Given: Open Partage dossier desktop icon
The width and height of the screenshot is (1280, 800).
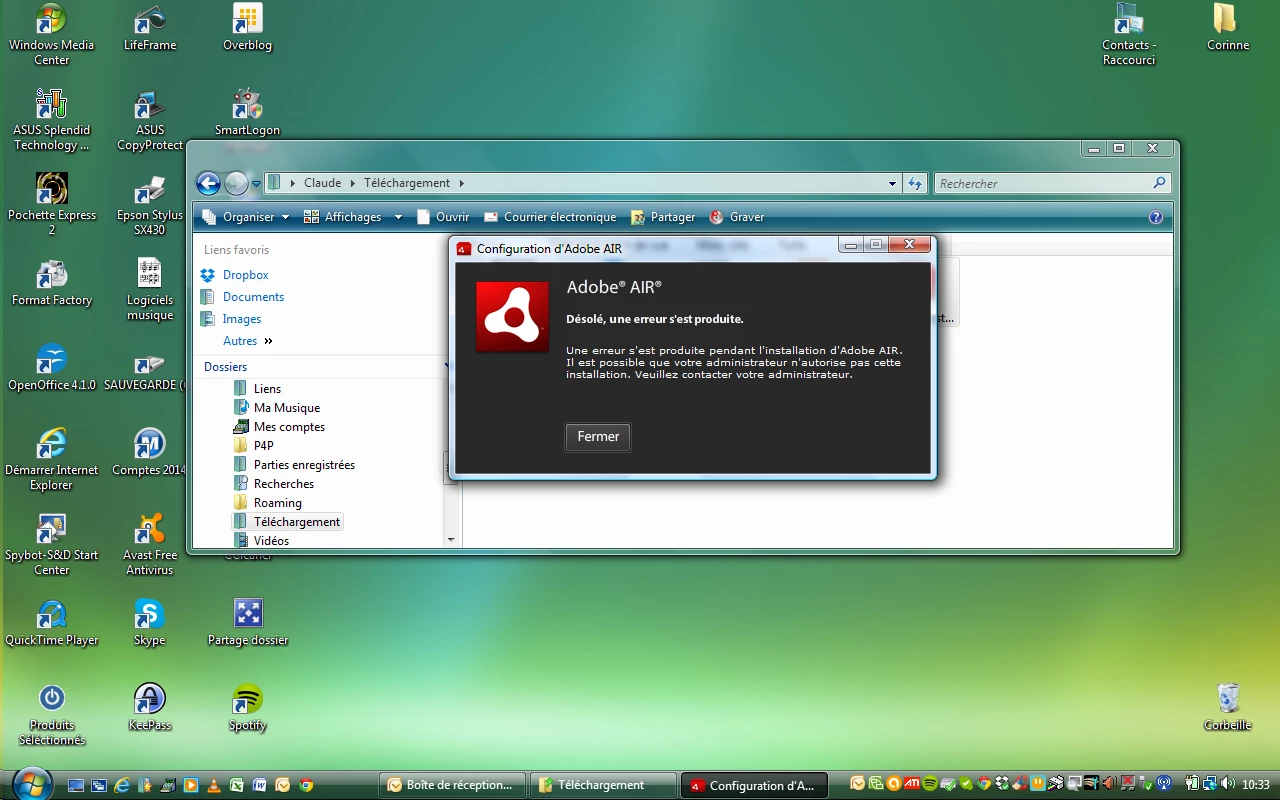Looking at the screenshot, I should [247, 624].
